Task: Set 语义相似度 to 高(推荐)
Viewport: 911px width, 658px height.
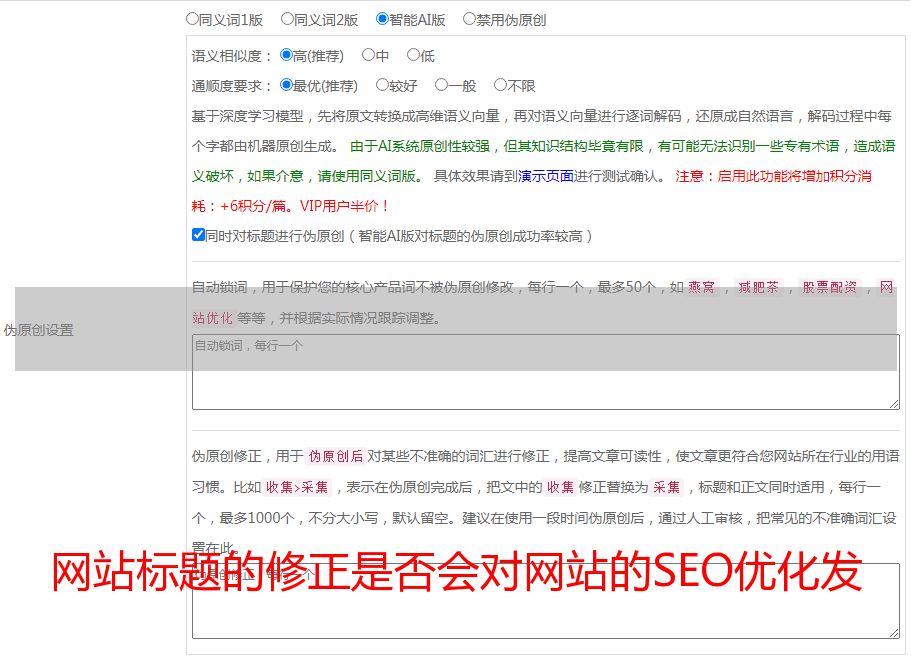Action: point(286,55)
